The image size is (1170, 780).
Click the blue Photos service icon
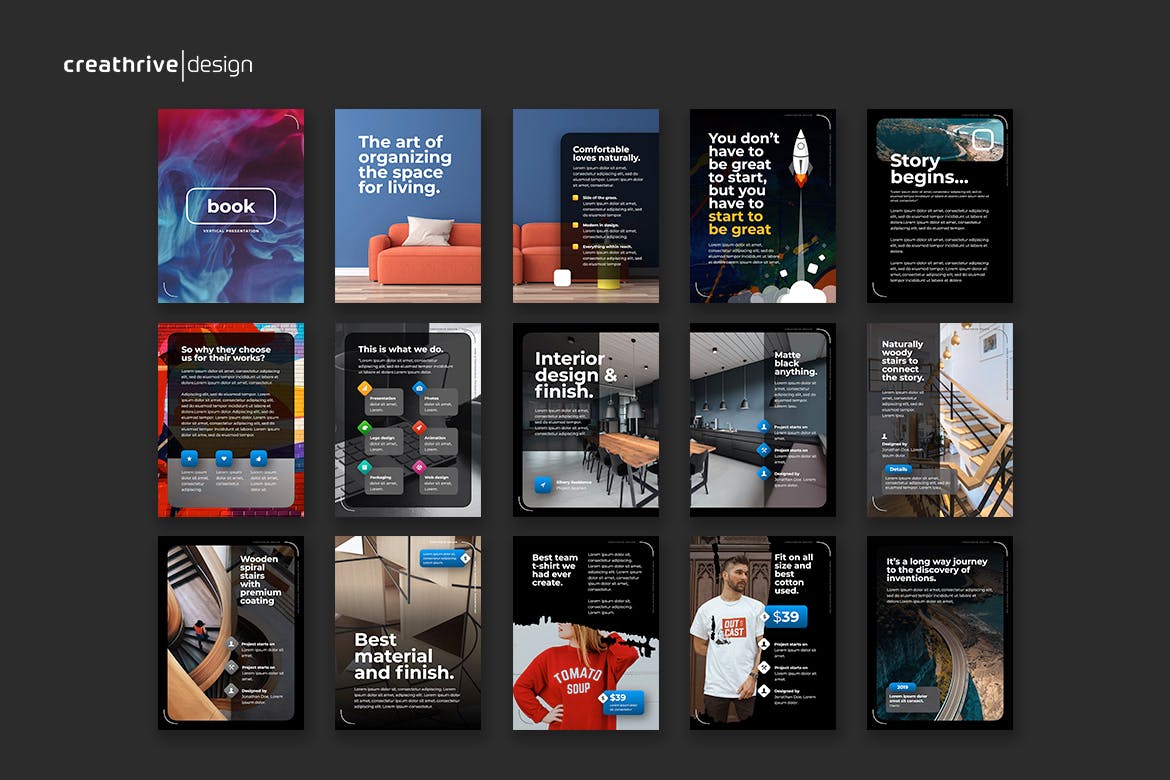(x=419, y=387)
